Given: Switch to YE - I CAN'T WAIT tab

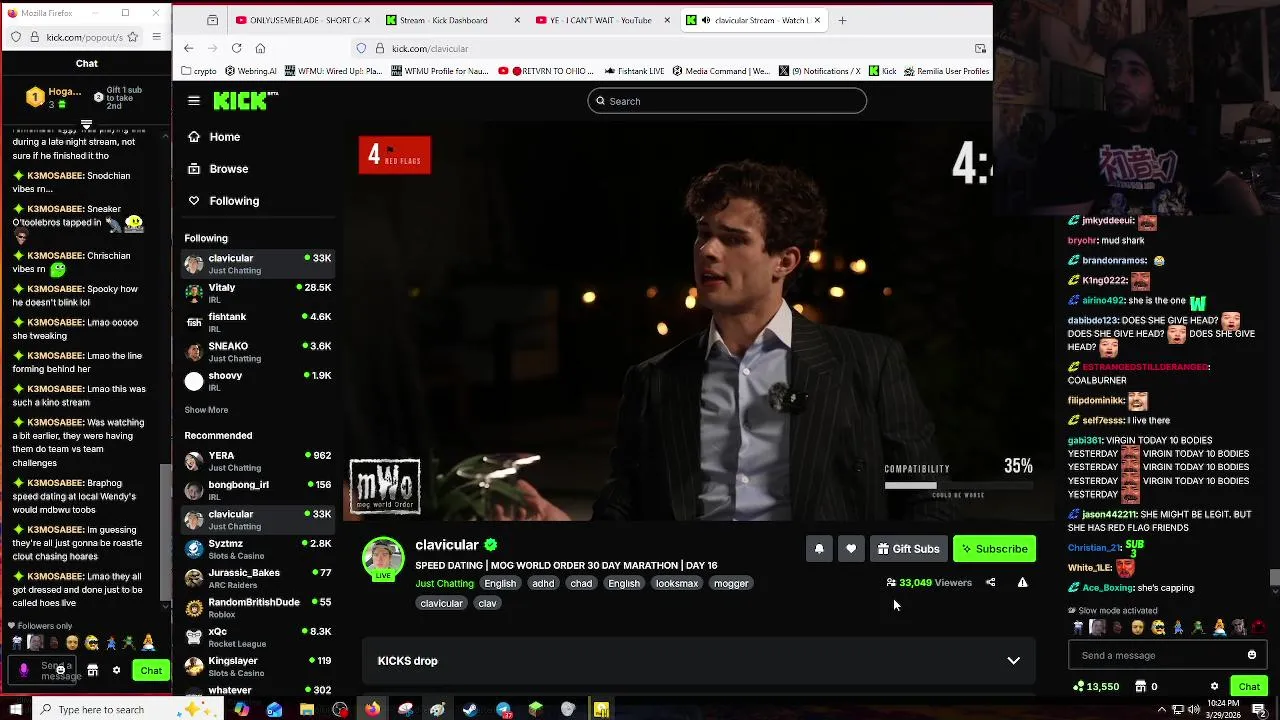Looking at the screenshot, I should click(x=601, y=20).
